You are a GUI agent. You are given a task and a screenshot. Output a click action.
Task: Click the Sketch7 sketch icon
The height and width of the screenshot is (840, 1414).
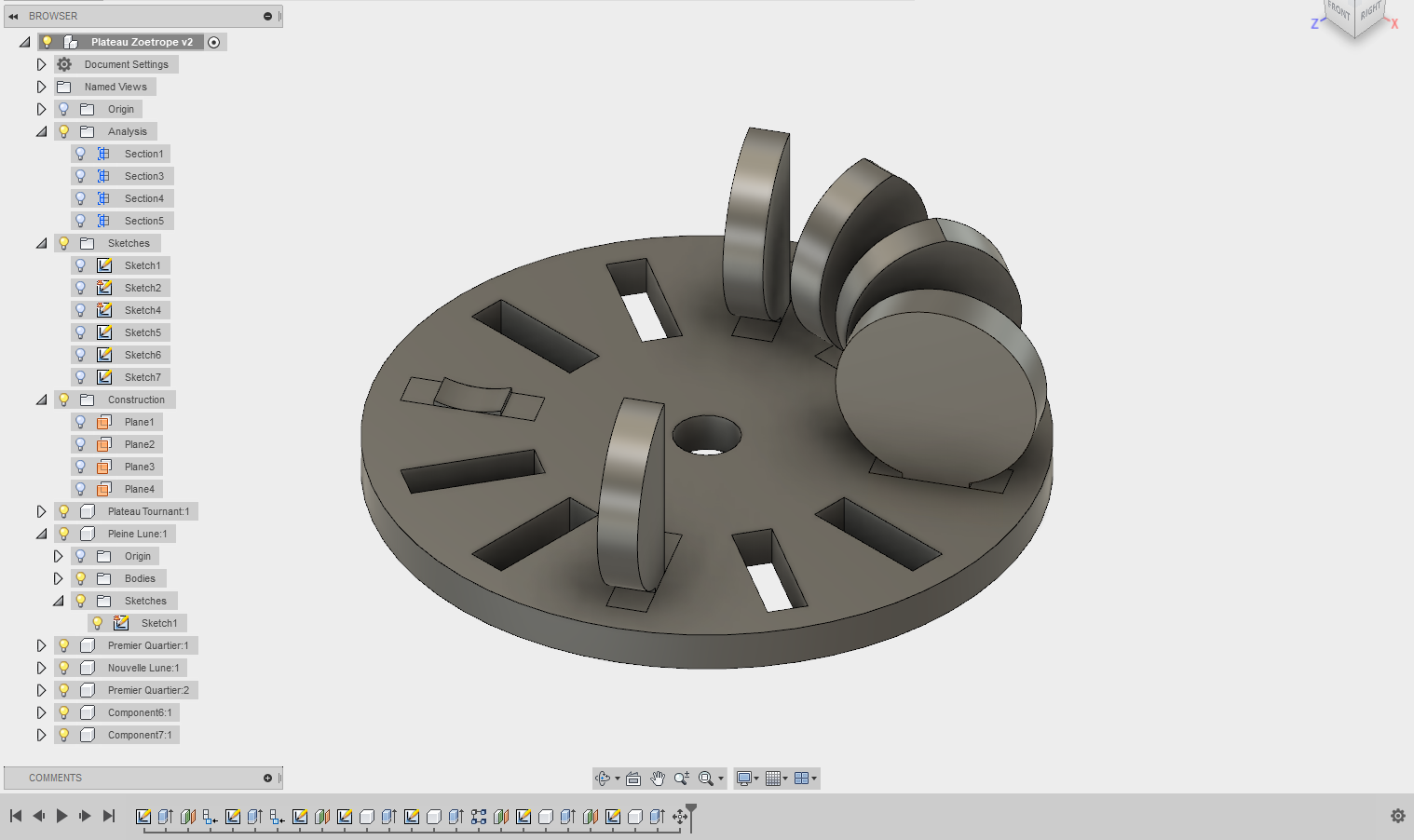tap(104, 377)
